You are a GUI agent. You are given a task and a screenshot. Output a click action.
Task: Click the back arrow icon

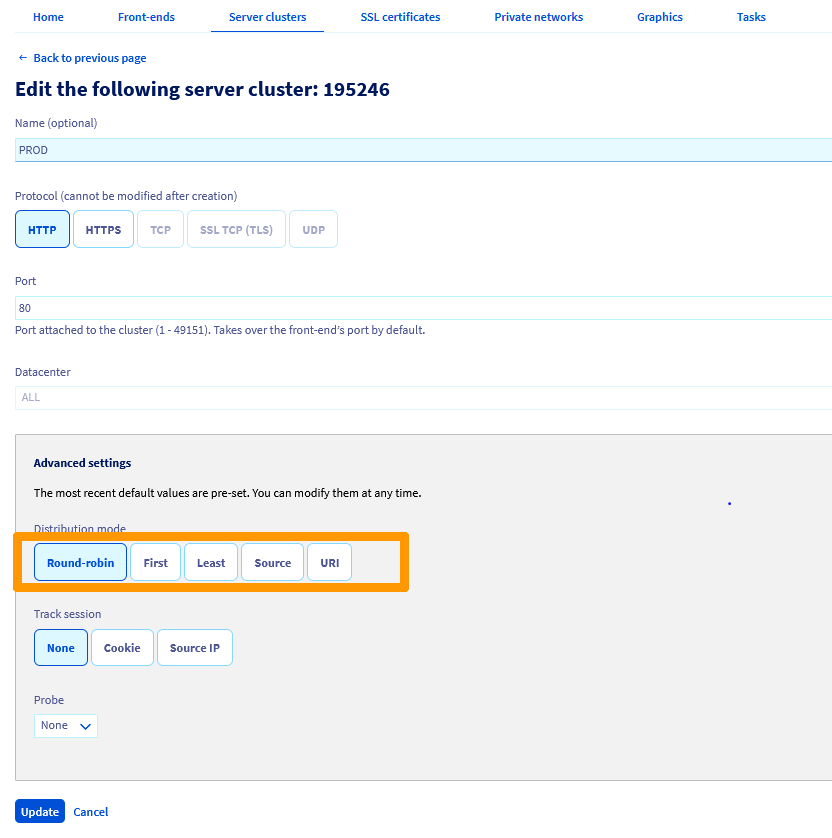(22, 58)
